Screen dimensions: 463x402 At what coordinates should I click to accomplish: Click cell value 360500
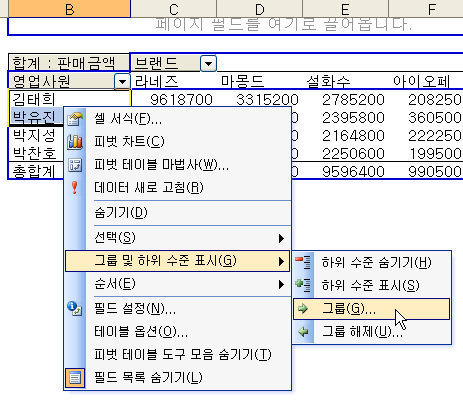(x=435, y=117)
